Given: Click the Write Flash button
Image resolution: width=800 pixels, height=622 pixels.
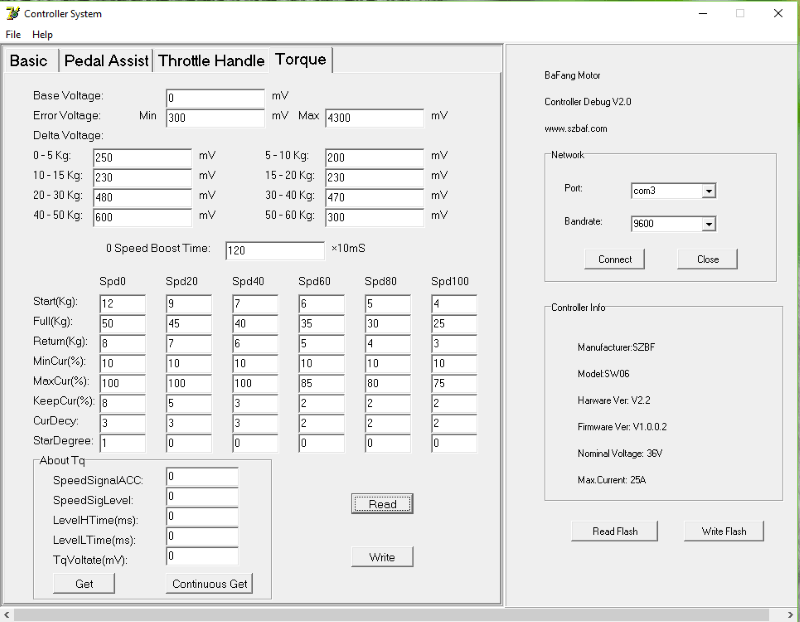Looking at the screenshot, I should pos(723,531).
